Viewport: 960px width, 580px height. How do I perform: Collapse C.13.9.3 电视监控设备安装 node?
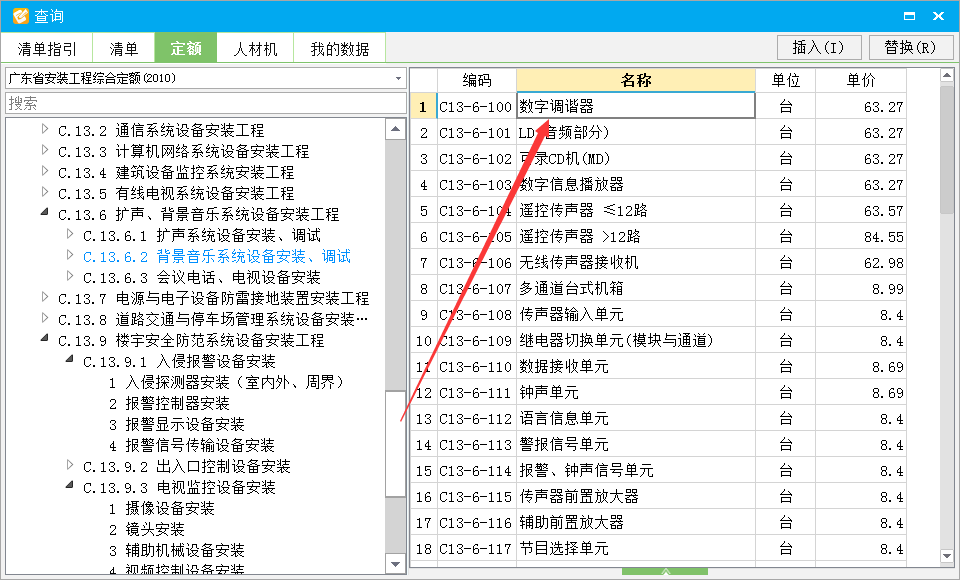(x=70, y=486)
